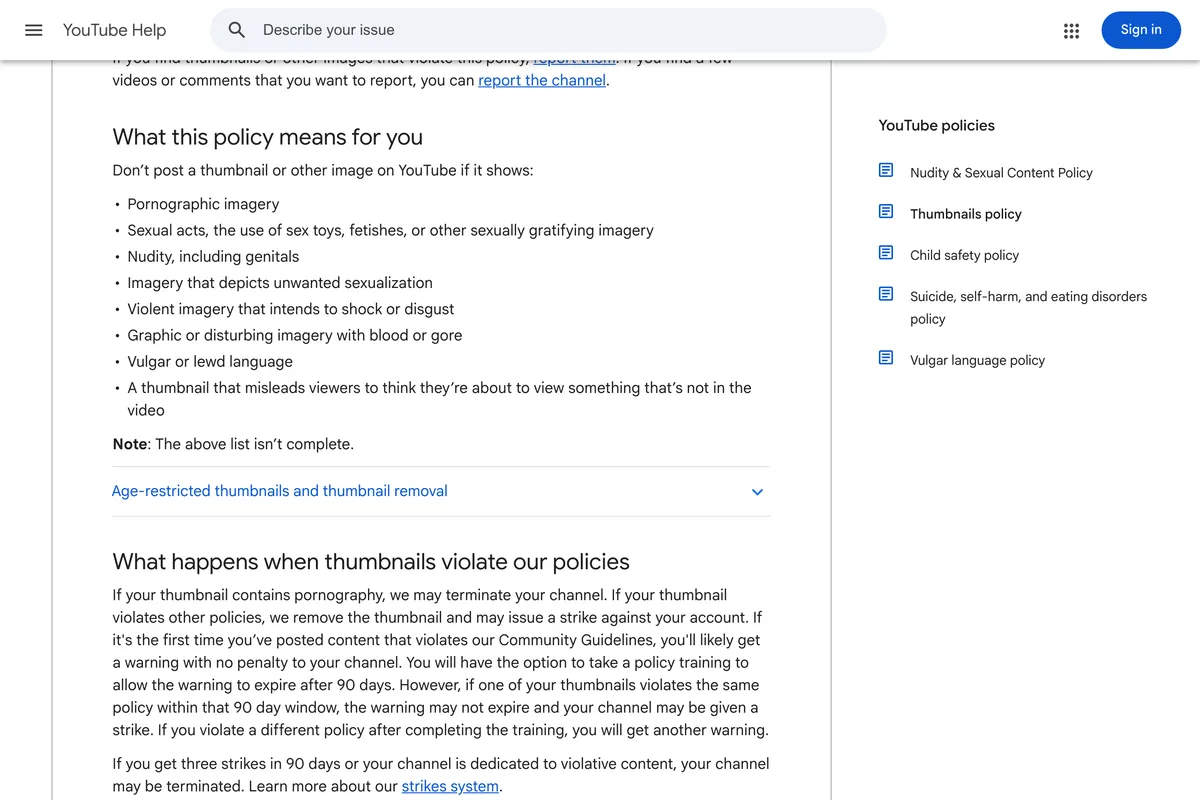Click the Child safety policy document icon
This screenshot has height=800, width=1200.
(x=886, y=253)
